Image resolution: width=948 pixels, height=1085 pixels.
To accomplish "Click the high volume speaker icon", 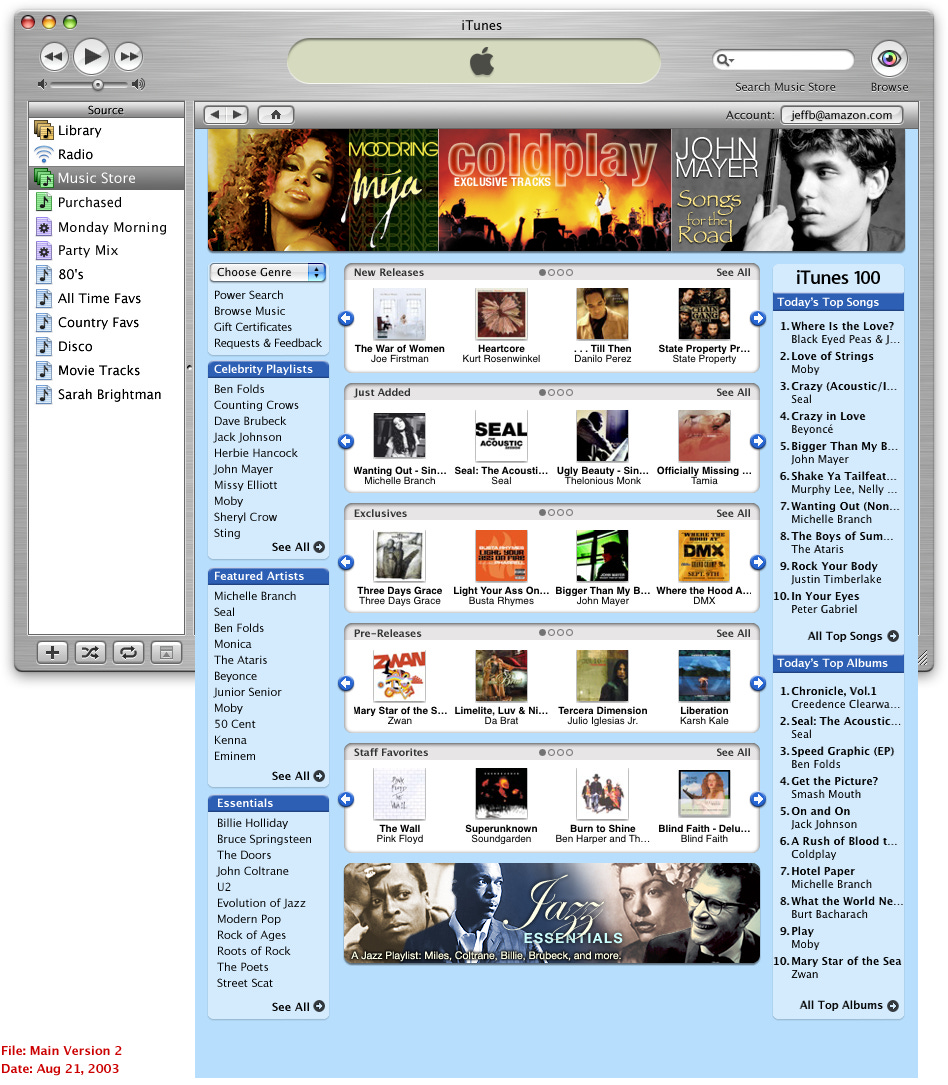I will [x=138, y=84].
